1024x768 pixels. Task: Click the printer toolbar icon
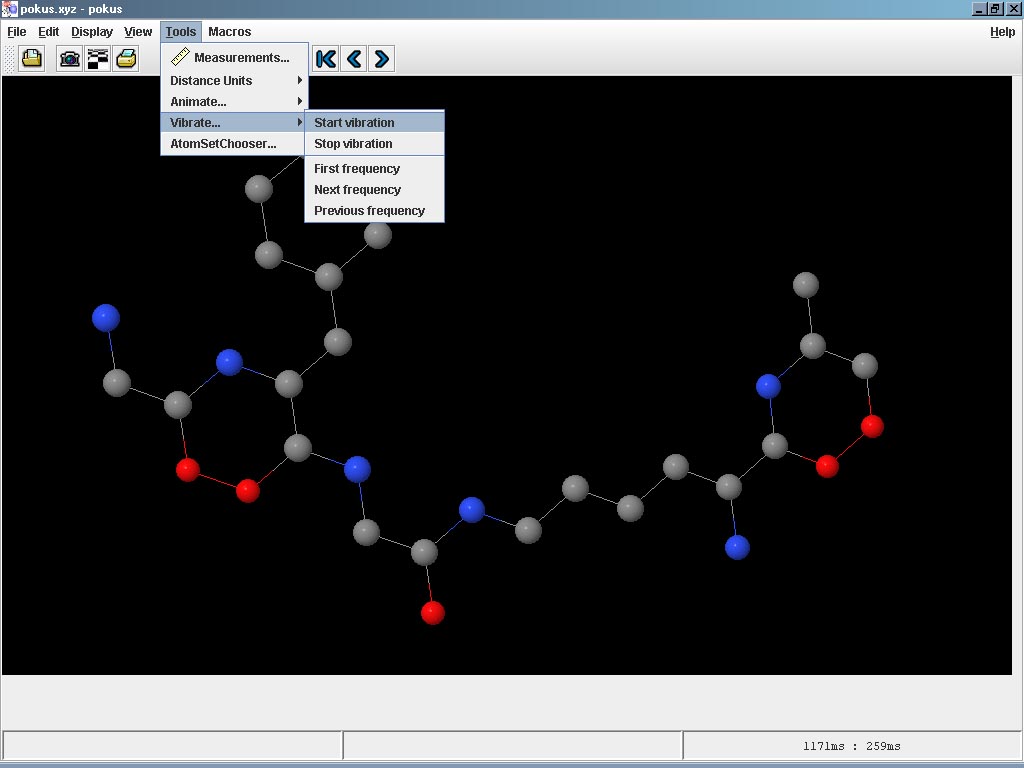pos(126,59)
